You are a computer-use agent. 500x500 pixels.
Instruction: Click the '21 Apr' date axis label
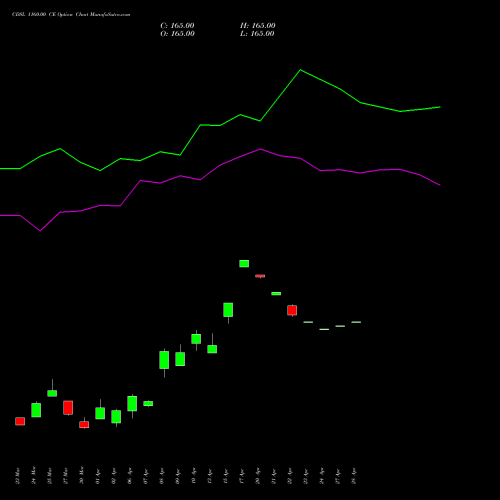click(x=273, y=476)
